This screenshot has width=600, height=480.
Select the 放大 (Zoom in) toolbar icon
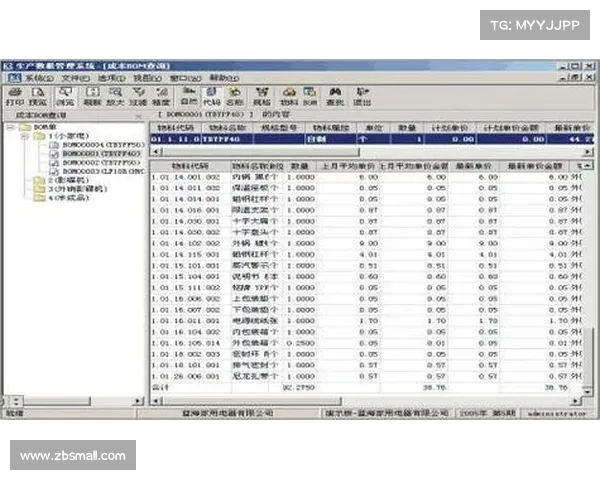114,97
